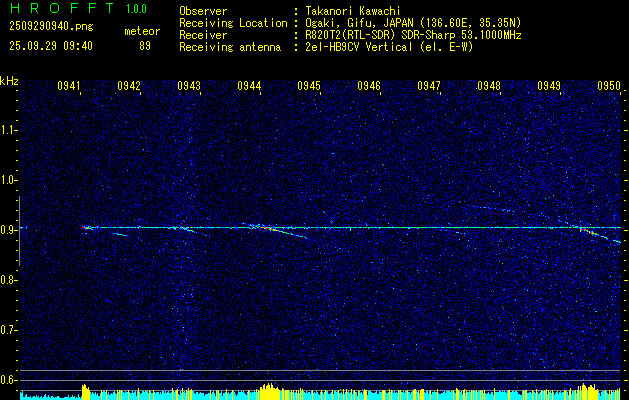629x400 pixels.
Task: Click the date stamp 25.09.29 09:40
Action: click(51, 46)
